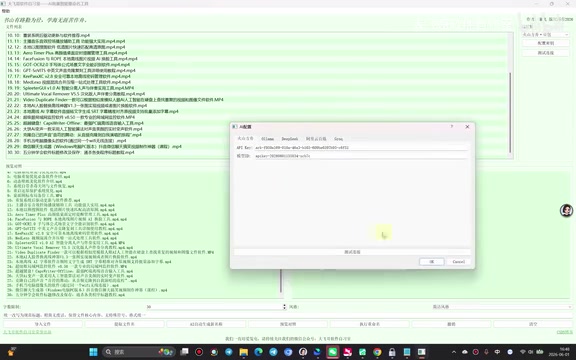Open Google Chrome from the taskbar

[377, 352]
